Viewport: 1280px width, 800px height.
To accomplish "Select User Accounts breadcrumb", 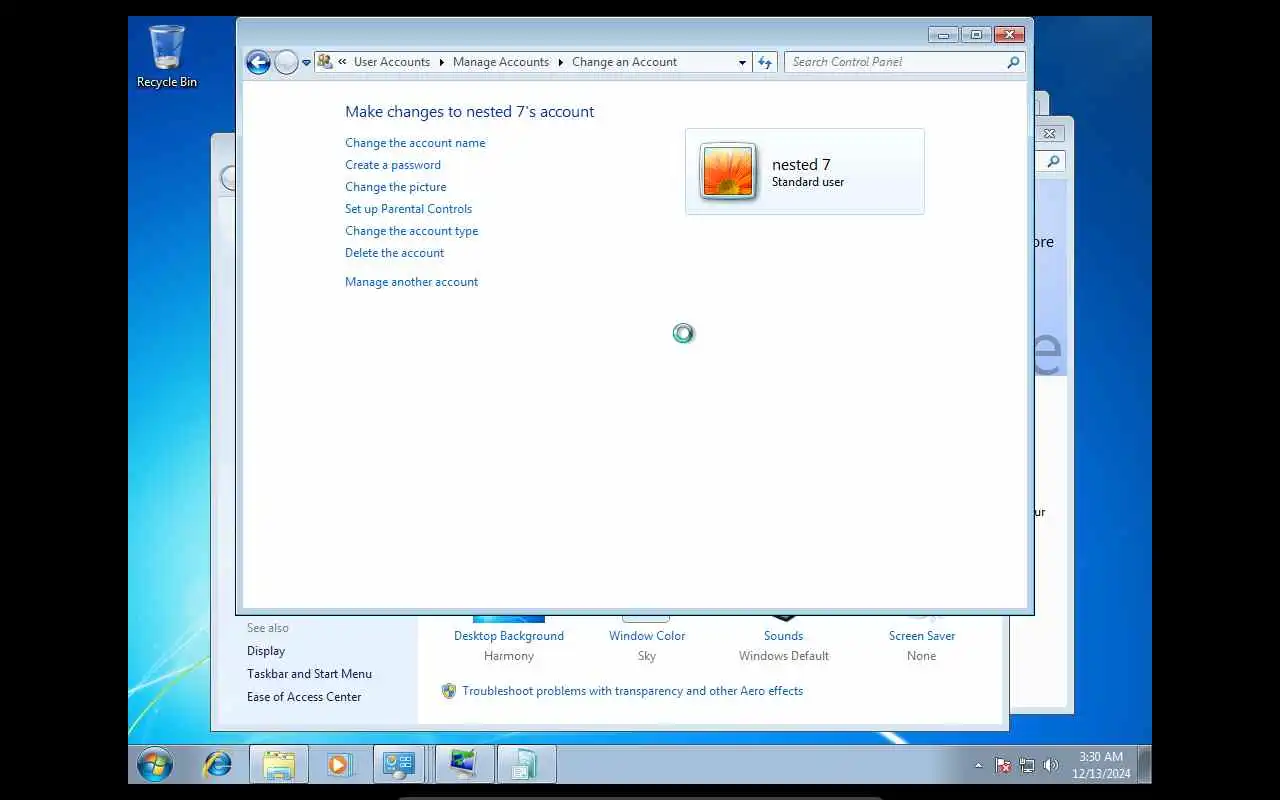I will pos(391,62).
